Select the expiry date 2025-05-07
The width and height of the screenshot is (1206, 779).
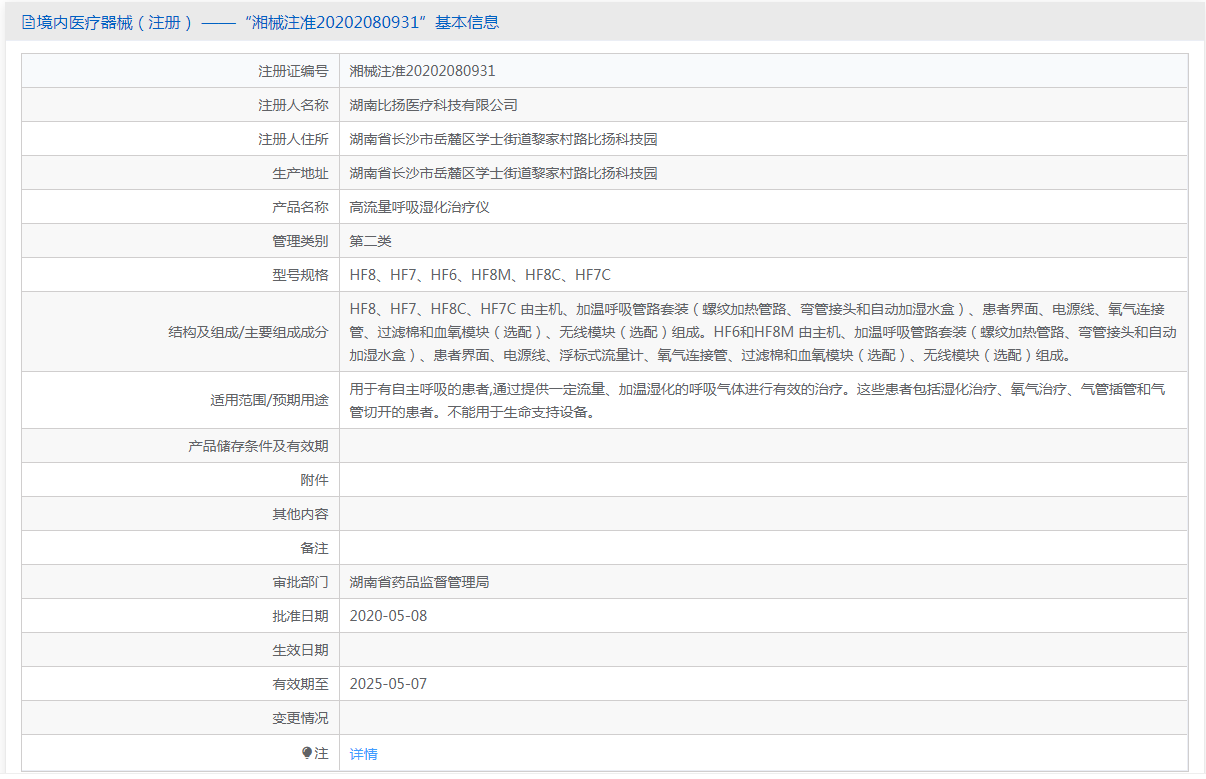point(388,684)
